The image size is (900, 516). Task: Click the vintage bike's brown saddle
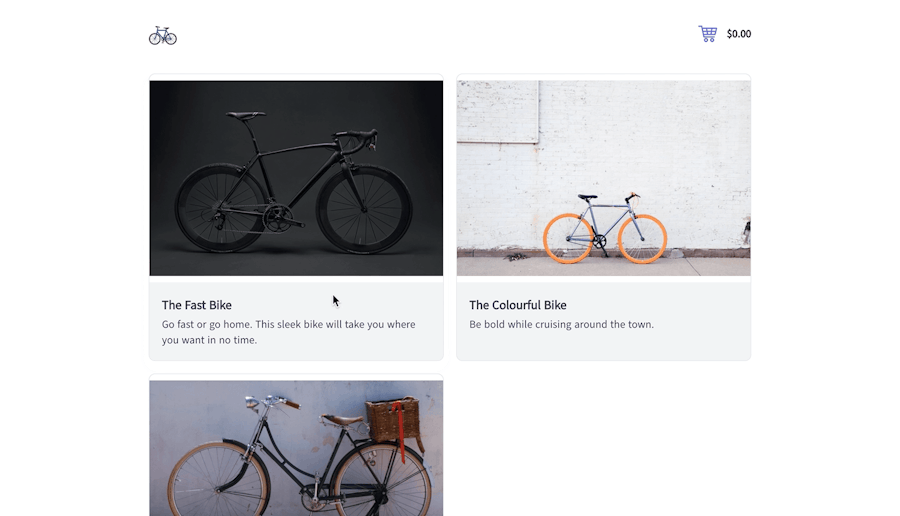click(x=343, y=420)
